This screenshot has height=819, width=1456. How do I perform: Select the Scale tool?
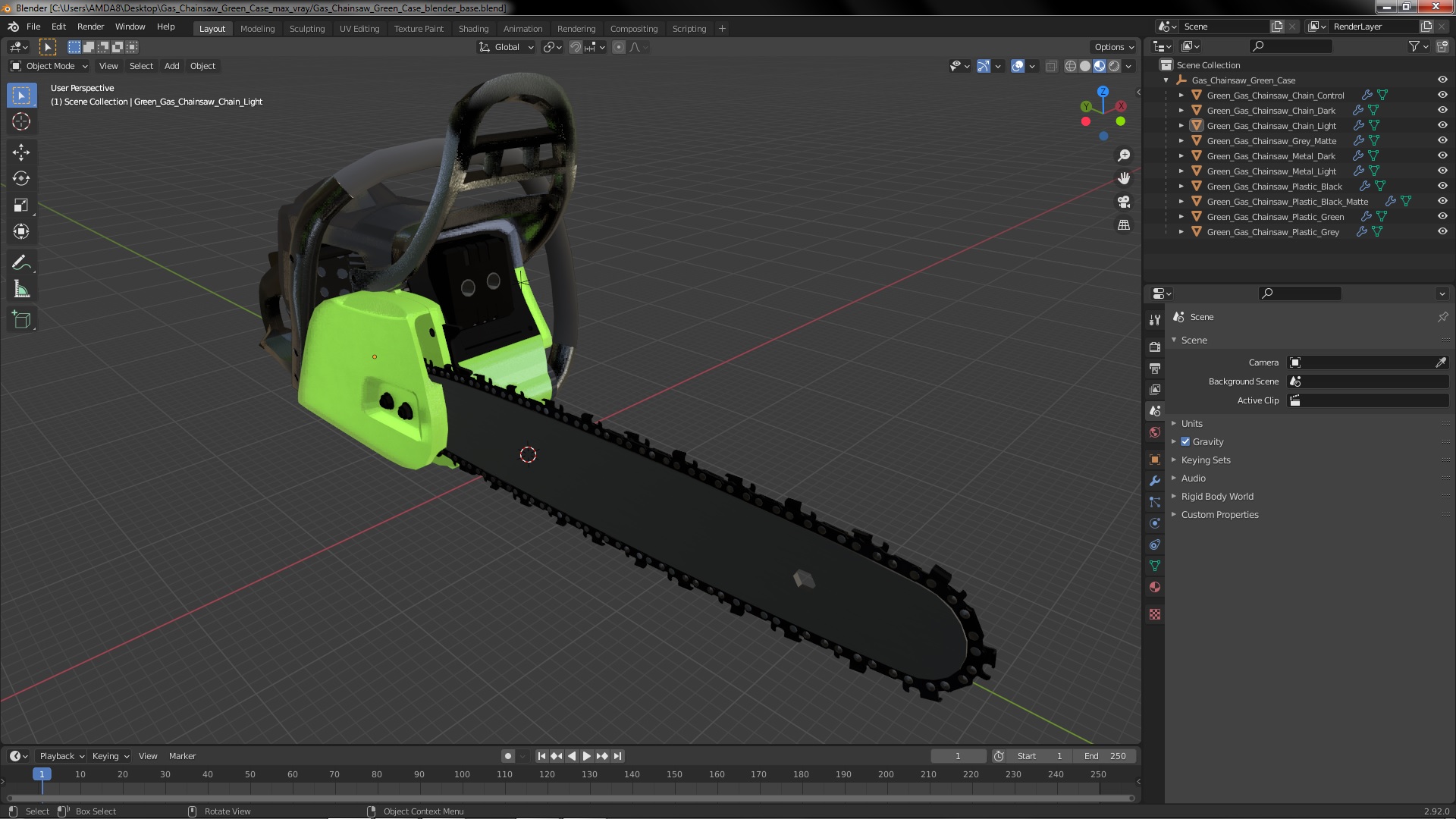click(21, 206)
